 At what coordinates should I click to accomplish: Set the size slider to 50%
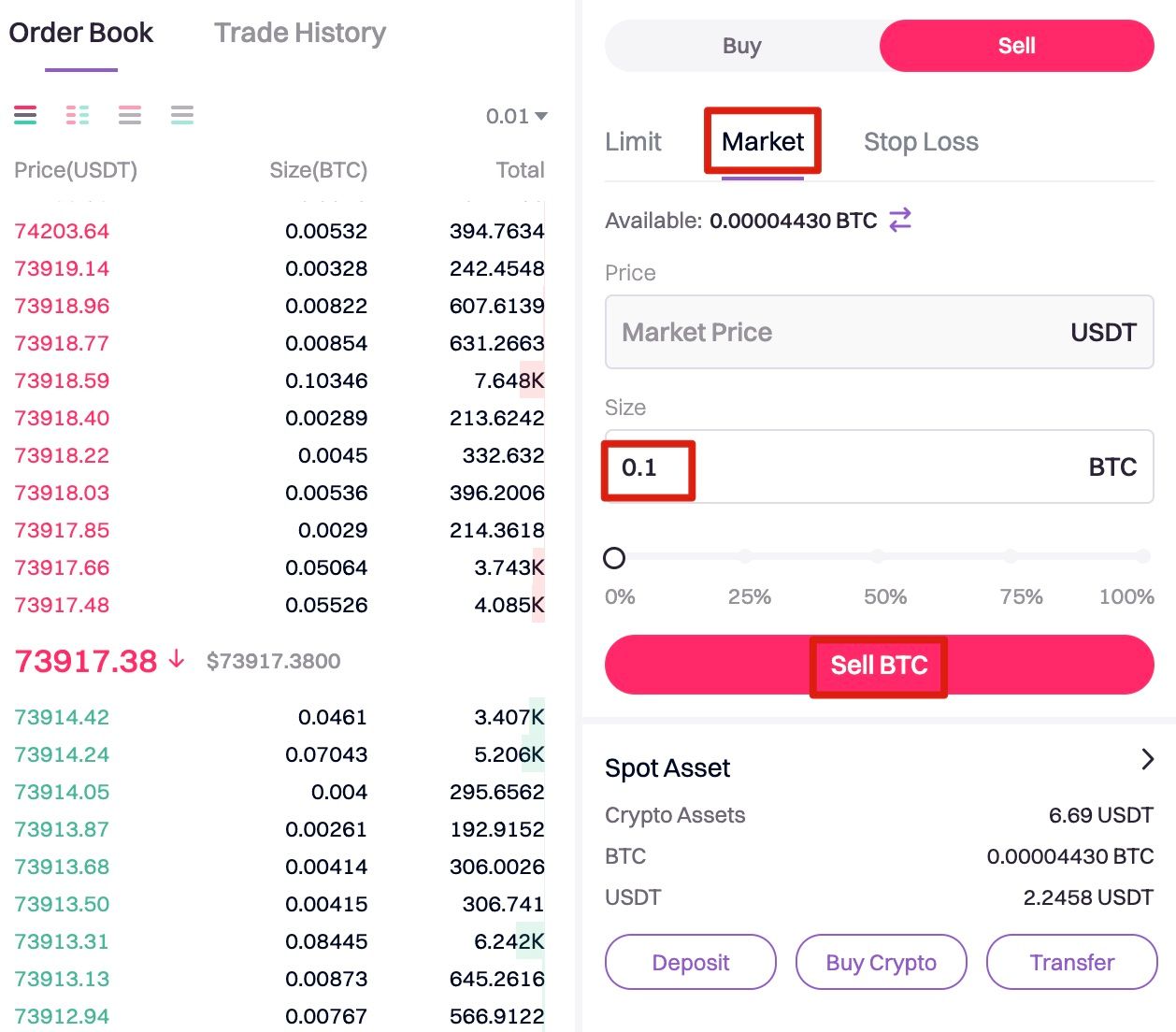tap(878, 557)
